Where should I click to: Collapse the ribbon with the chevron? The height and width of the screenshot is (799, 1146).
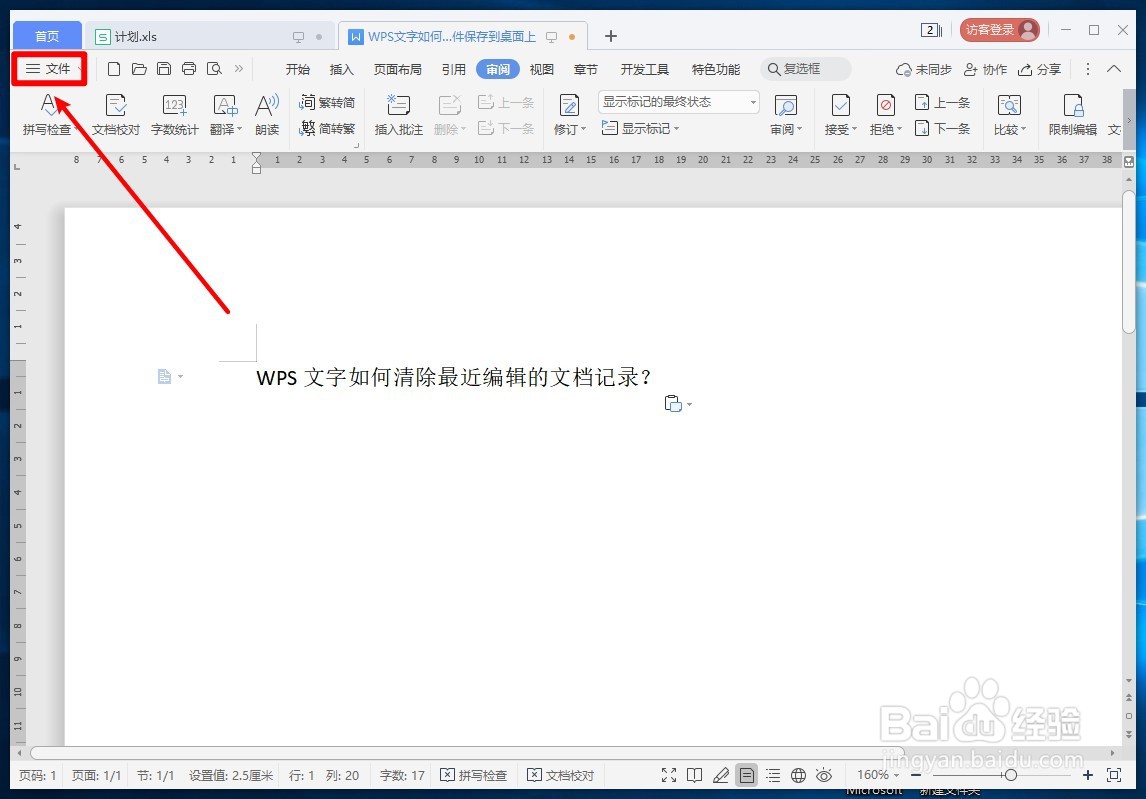point(1114,69)
